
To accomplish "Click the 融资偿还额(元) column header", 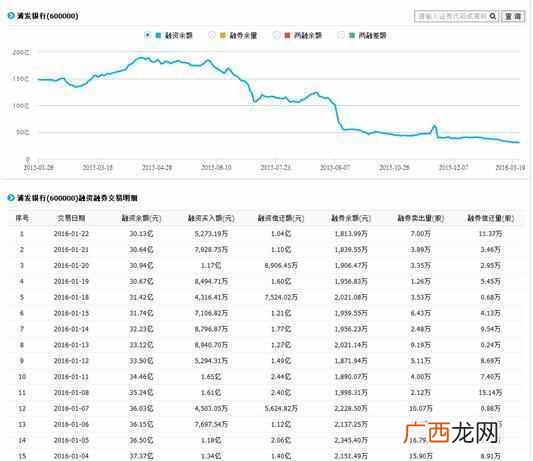I will (281, 218).
